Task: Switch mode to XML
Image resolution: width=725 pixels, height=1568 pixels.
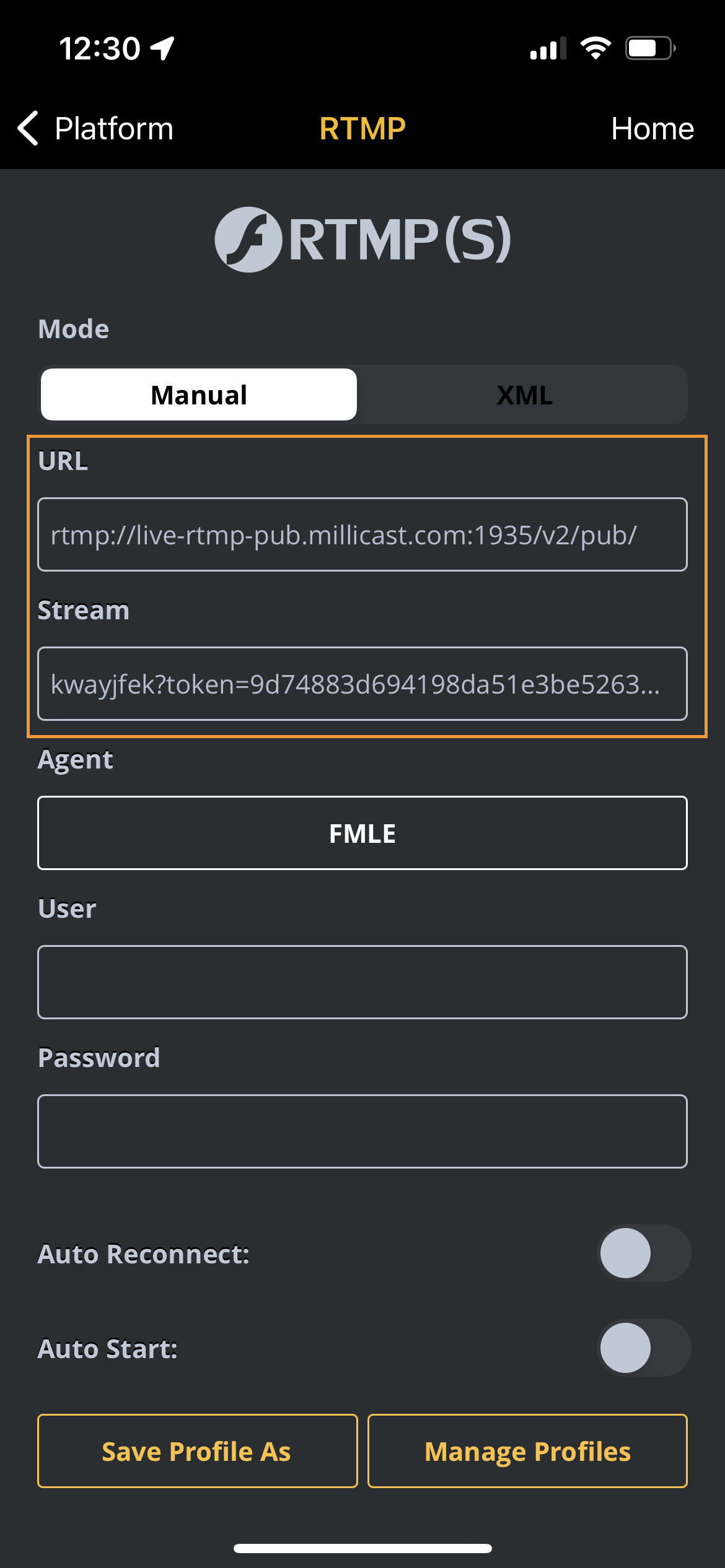Action: pos(524,395)
